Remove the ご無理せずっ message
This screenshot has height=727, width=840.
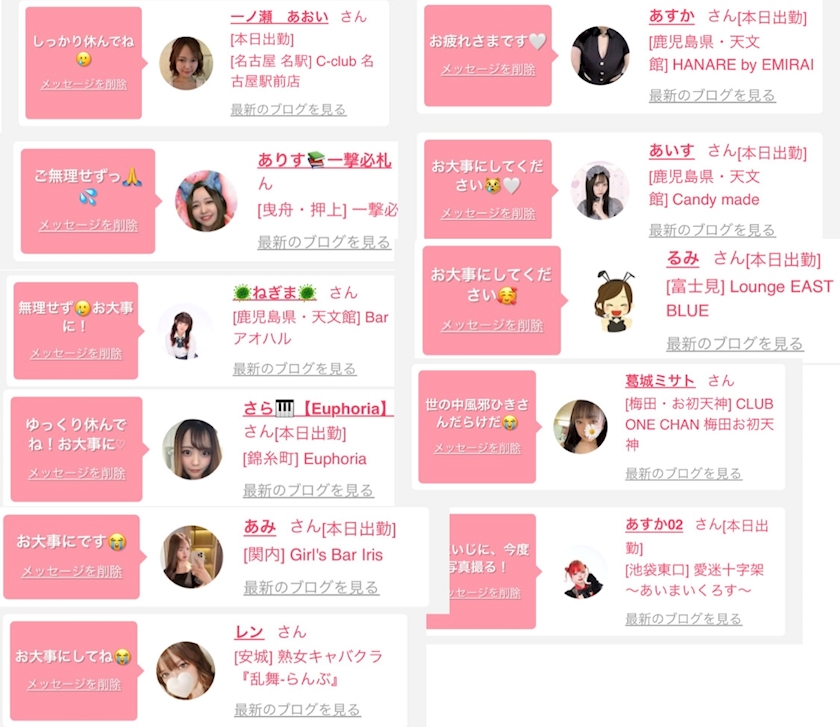tap(88, 225)
